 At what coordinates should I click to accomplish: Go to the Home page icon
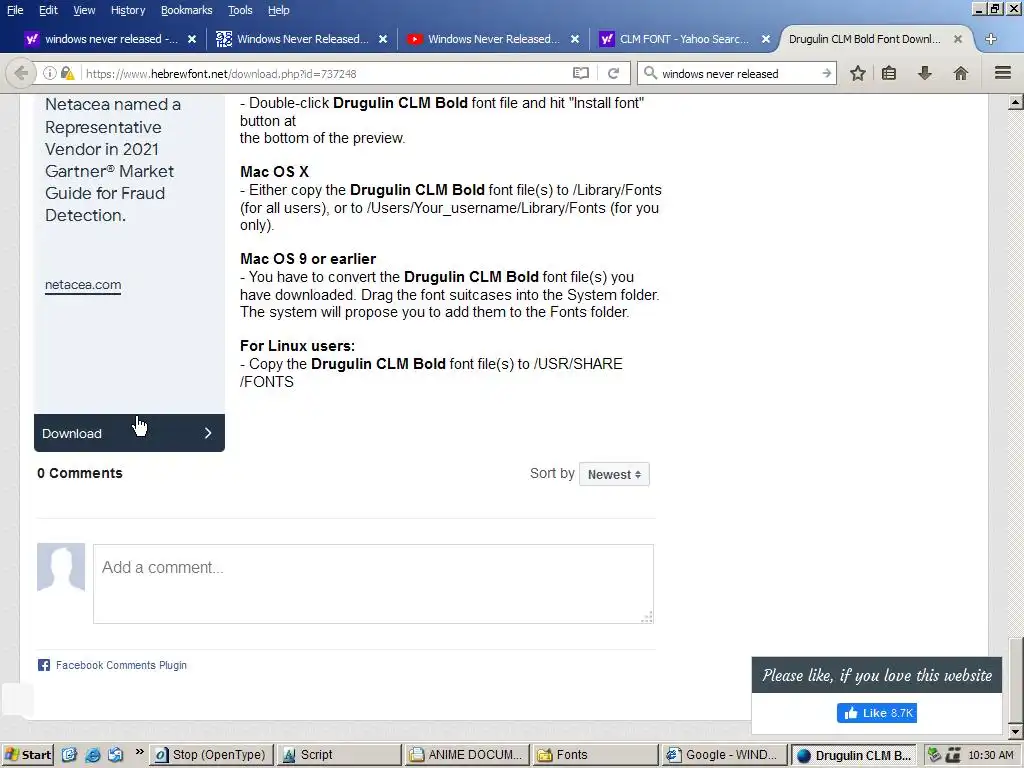pos(961,73)
